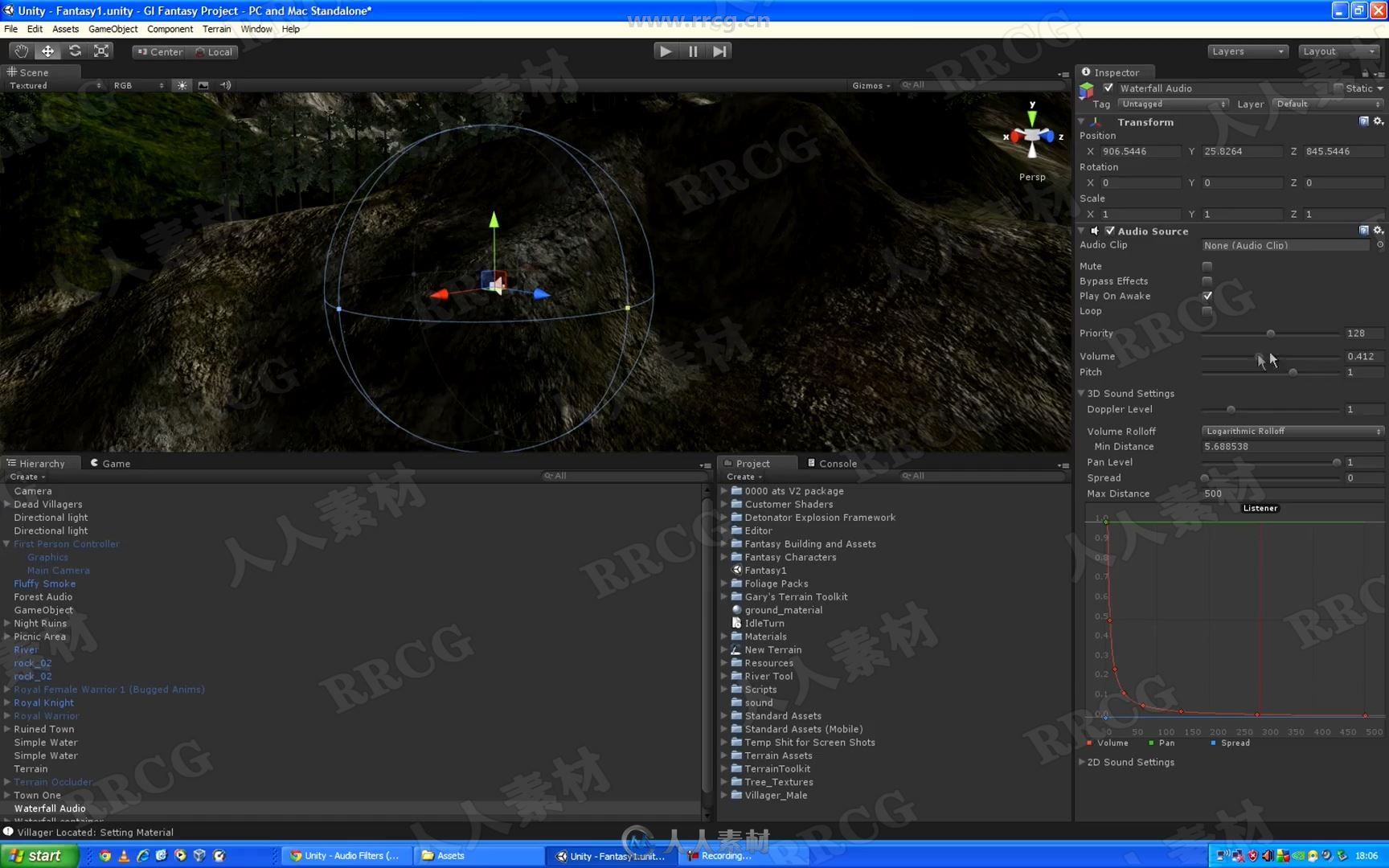Viewport: 1389px width, 868px height.
Task: Open the GameObject menu
Action: click(113, 29)
